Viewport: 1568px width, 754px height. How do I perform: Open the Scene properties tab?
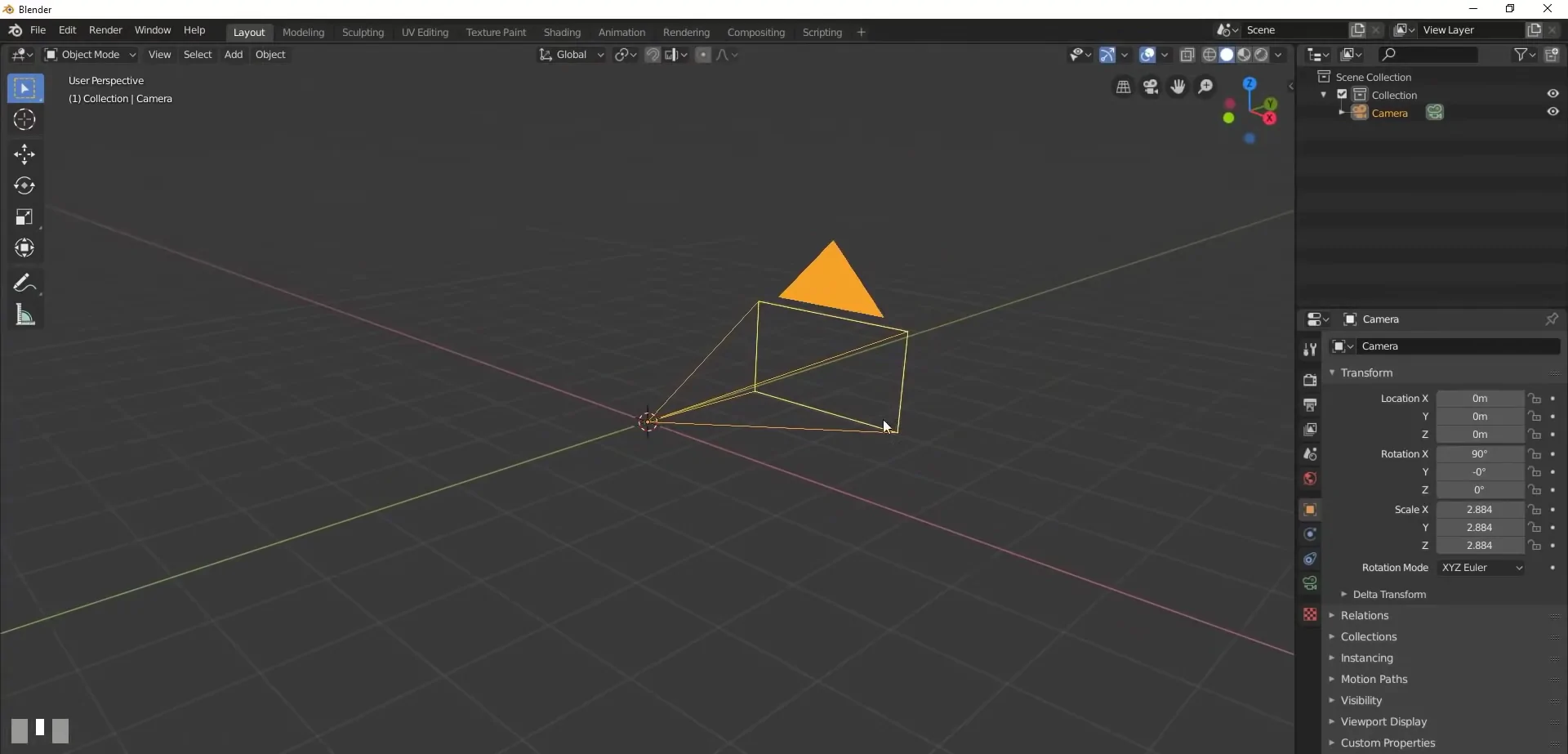[1310, 453]
